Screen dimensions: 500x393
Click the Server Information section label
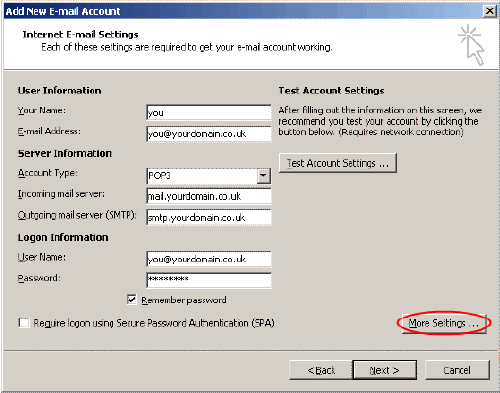[65, 153]
